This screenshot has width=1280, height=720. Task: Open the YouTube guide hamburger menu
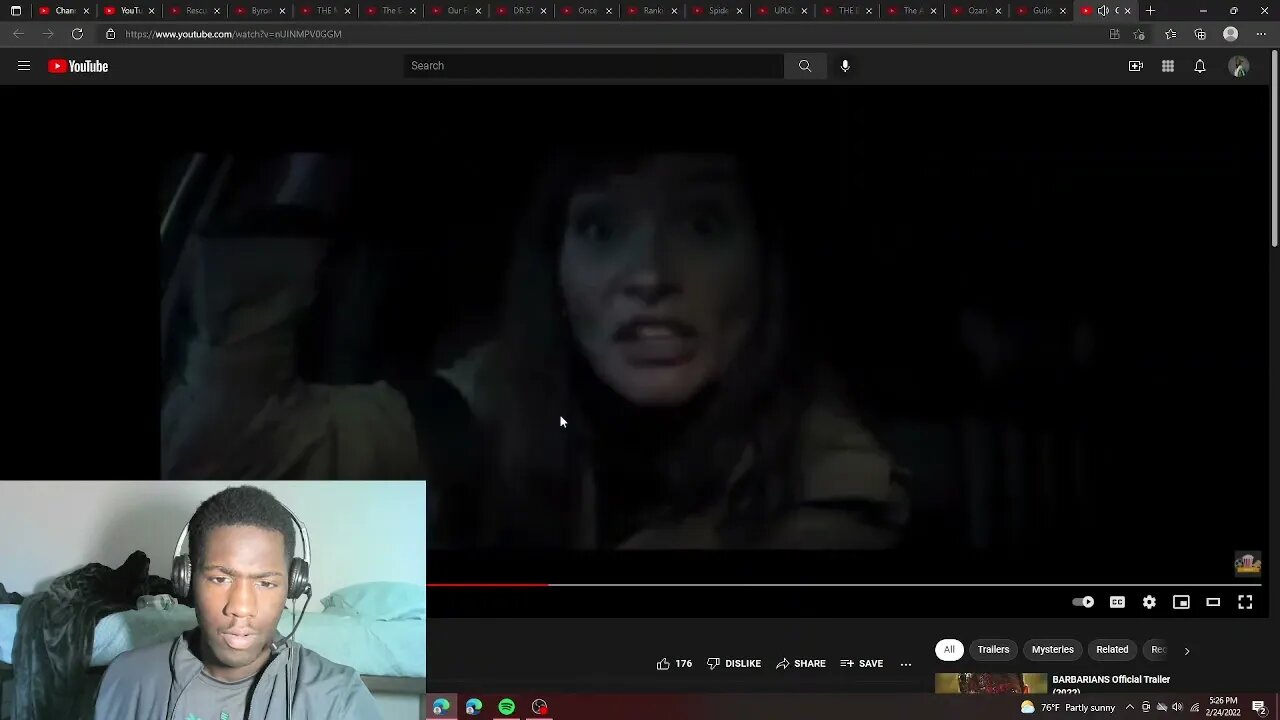[x=24, y=66]
